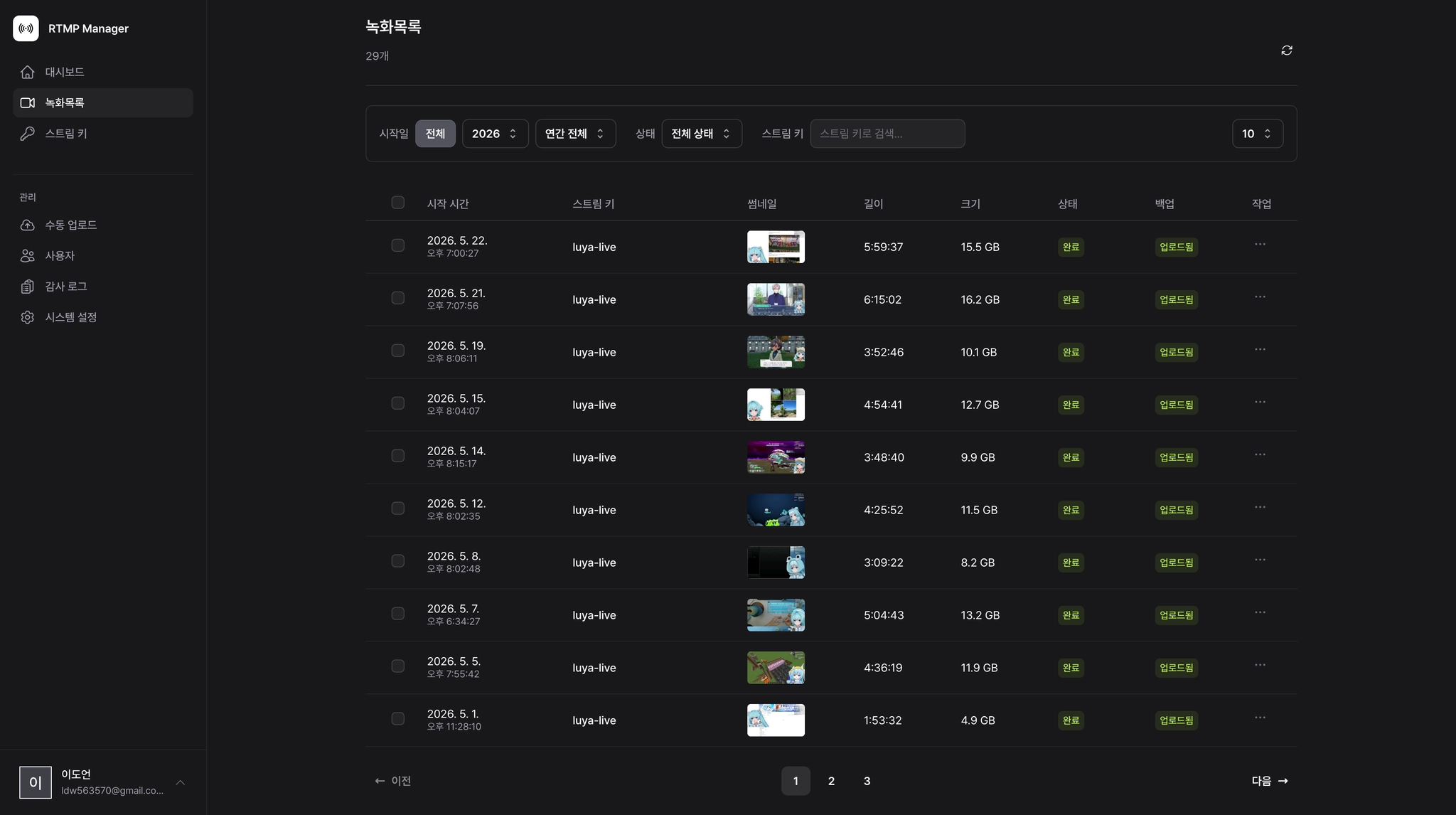Toggle the select-all checkbox in the table header
This screenshot has height=815, width=1456.
[x=398, y=203]
